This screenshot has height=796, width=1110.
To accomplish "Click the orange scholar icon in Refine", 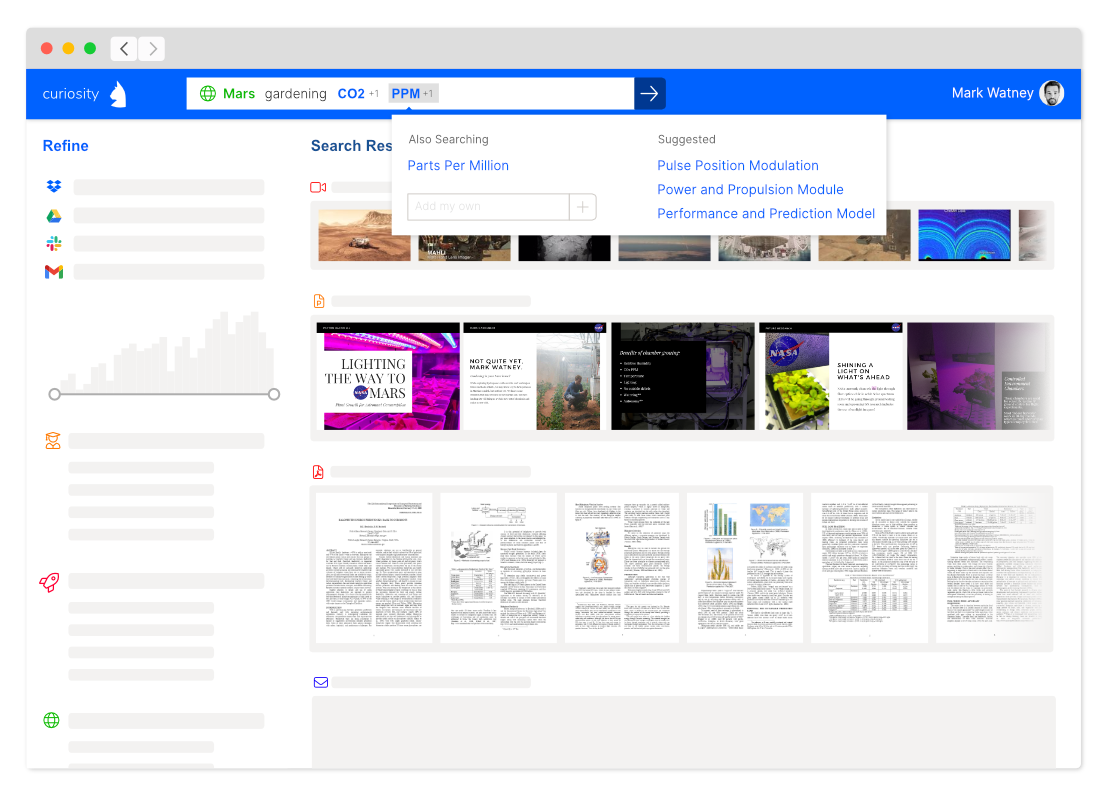I will 53,441.
